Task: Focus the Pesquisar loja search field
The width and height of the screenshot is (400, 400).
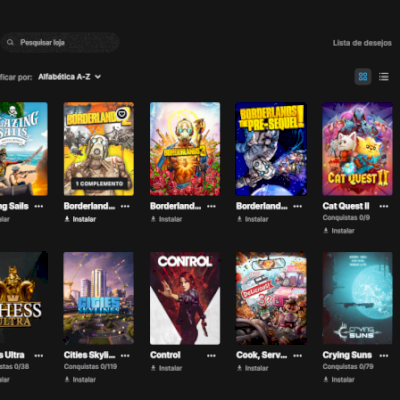Action: (60, 42)
